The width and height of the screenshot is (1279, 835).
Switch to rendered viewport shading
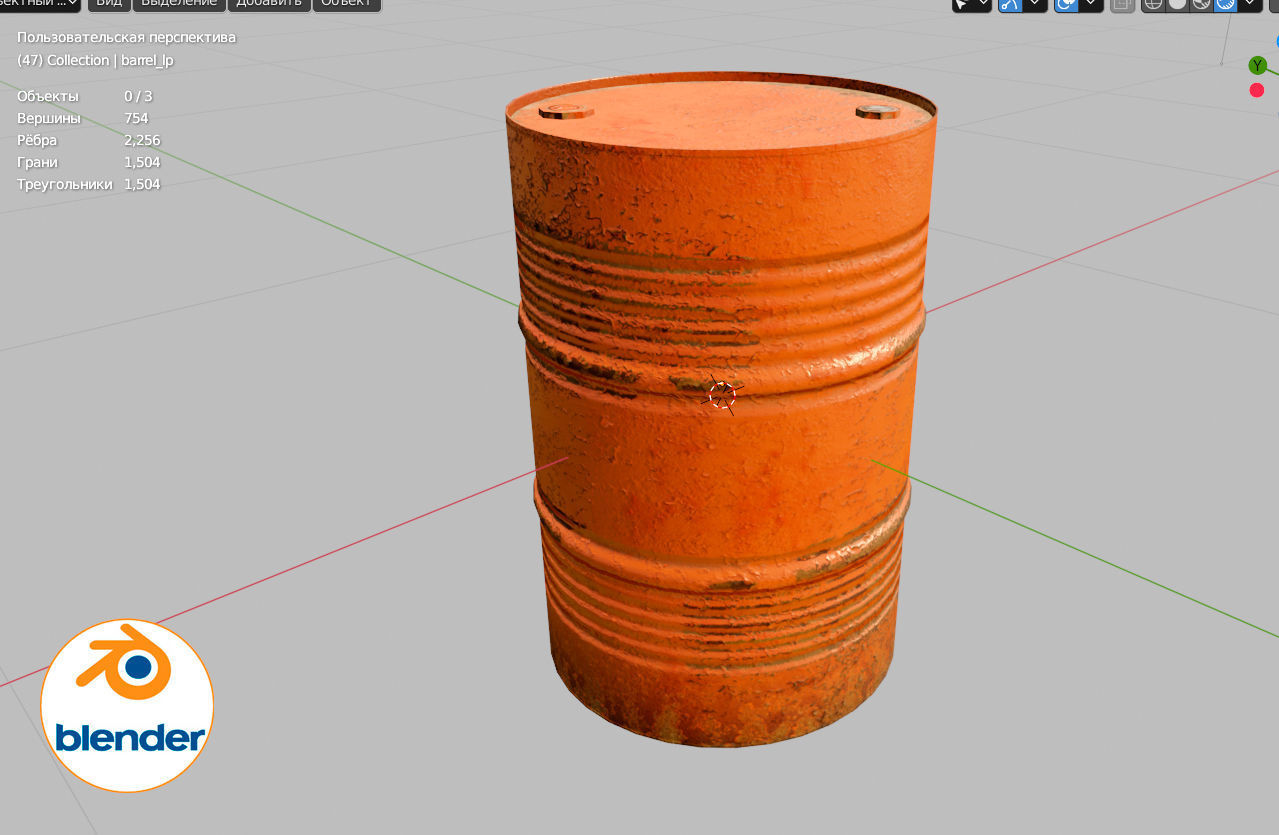coord(1225,4)
